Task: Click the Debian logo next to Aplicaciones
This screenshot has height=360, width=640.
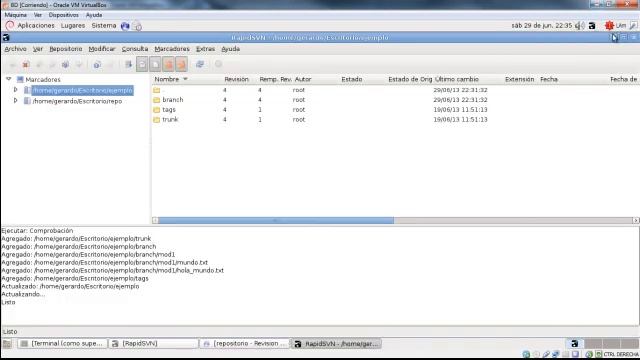Action: point(9,25)
